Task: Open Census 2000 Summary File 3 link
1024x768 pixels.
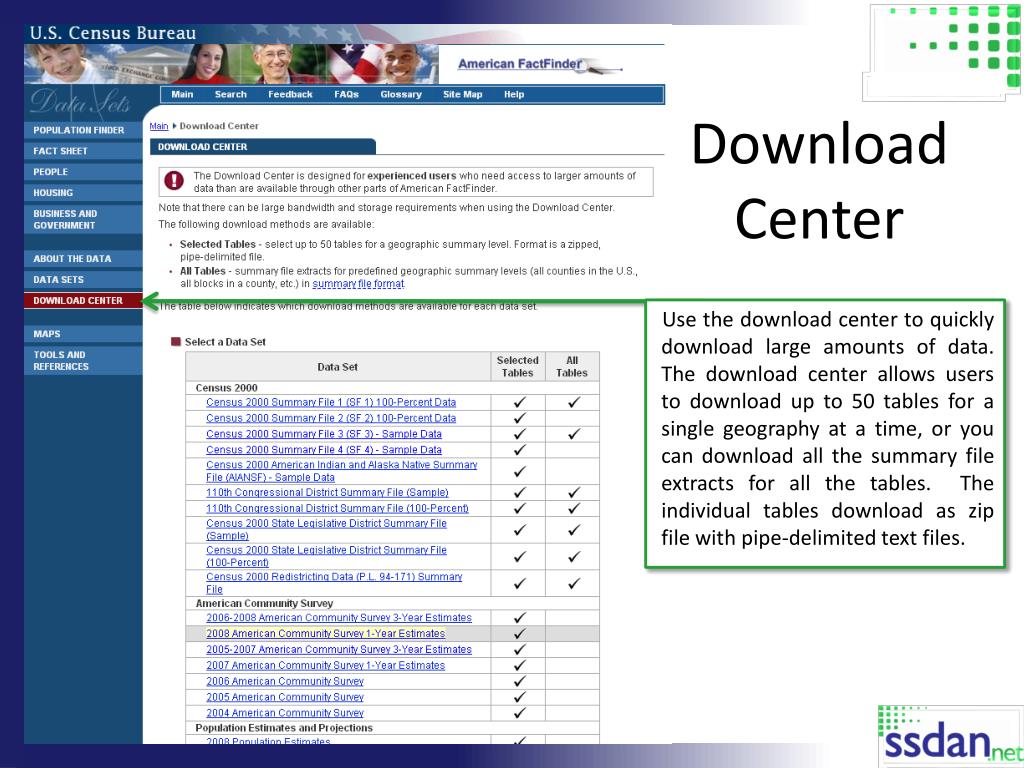Action: [324, 434]
